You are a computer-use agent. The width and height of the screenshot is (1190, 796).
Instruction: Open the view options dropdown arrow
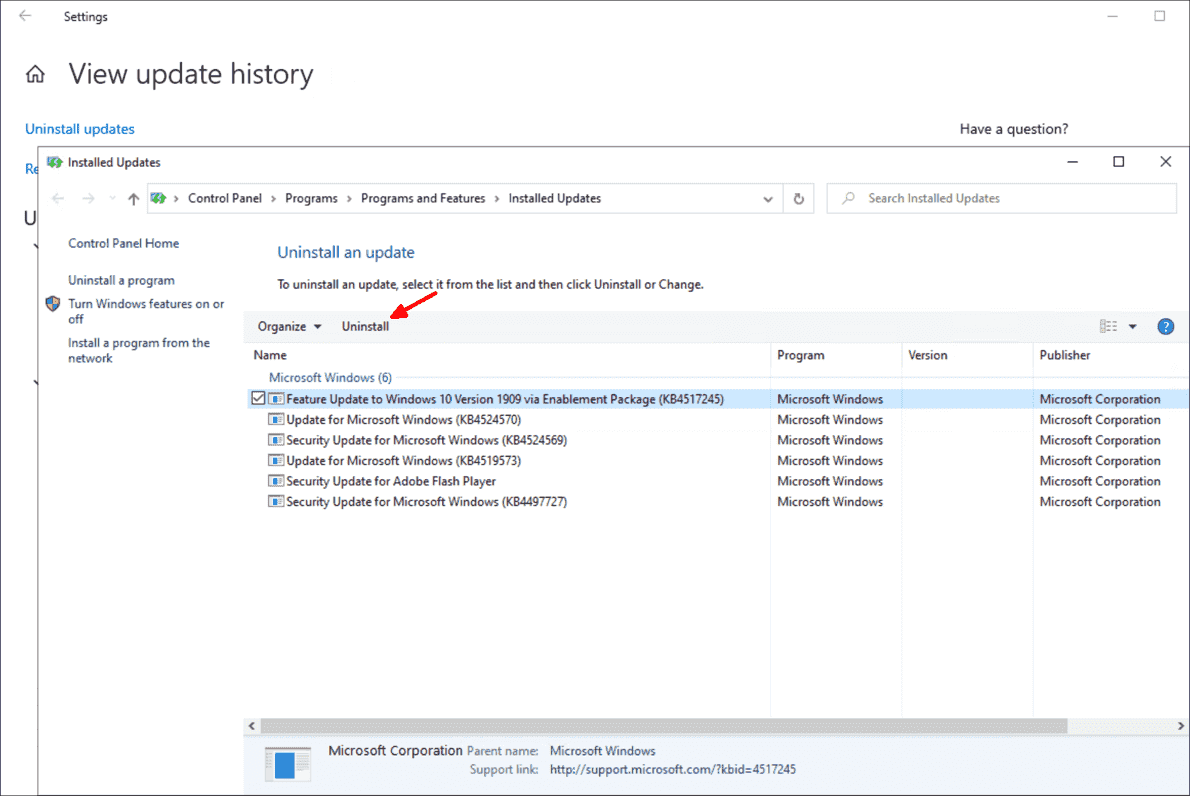coord(1132,327)
